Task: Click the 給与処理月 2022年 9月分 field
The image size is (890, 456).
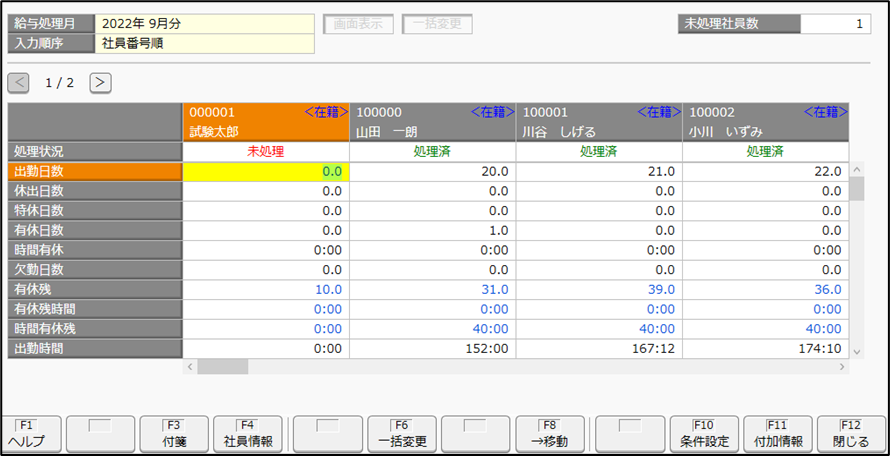Action: tap(205, 24)
